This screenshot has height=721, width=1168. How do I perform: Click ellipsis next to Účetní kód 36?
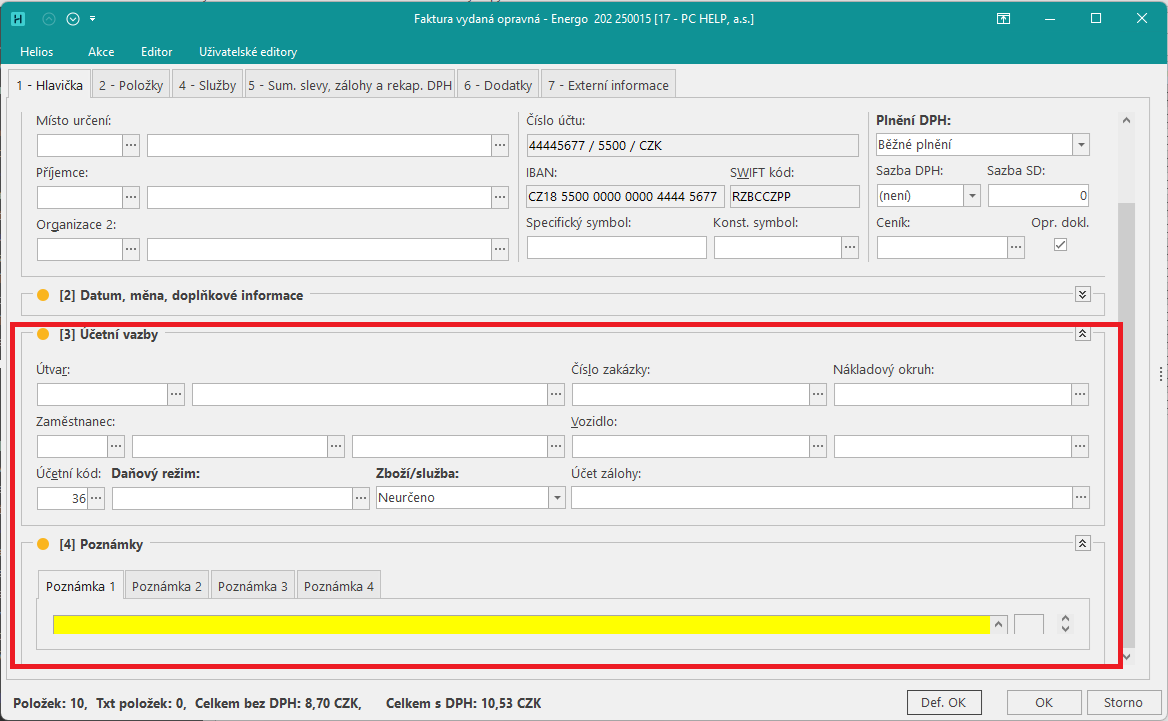(96, 497)
